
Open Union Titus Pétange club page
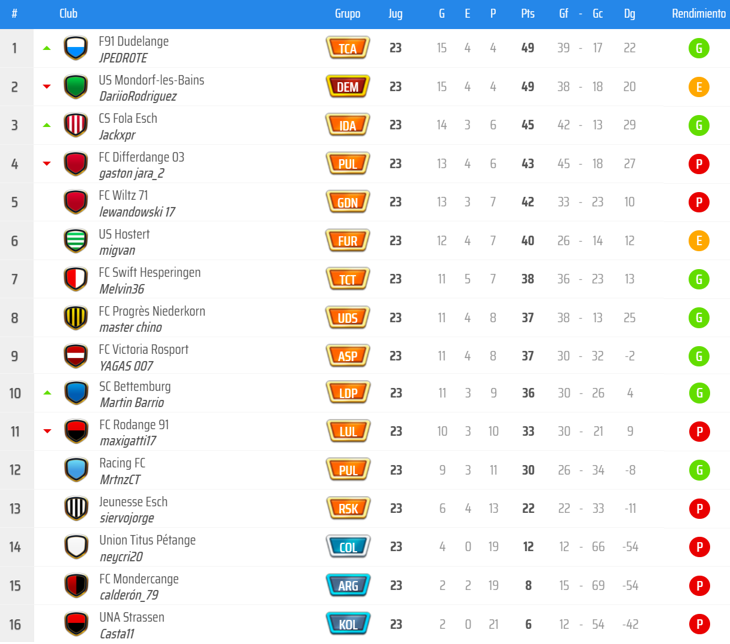click(147, 540)
